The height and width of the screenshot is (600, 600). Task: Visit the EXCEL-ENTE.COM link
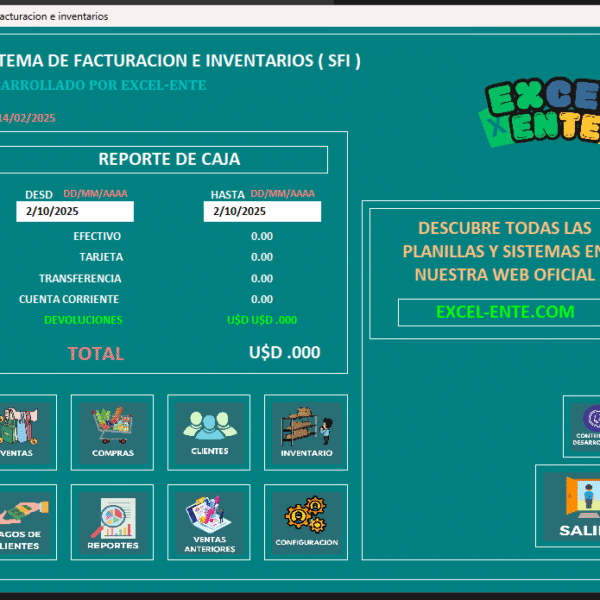(505, 312)
